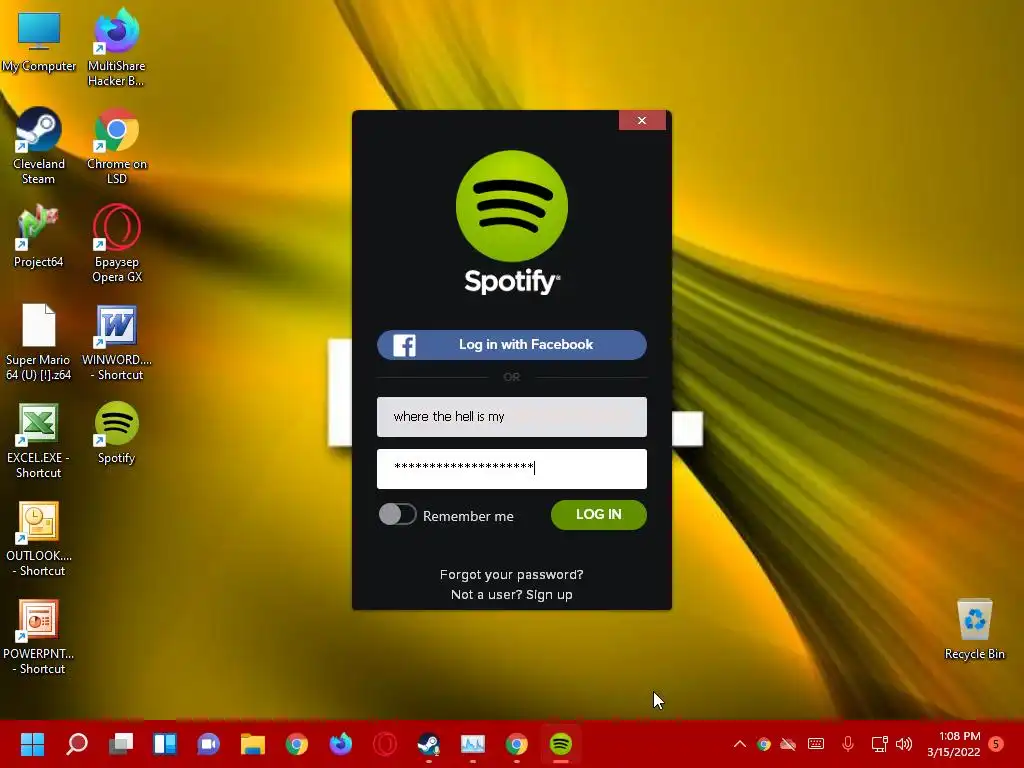Click the password field
1024x768 pixels.
point(511,468)
